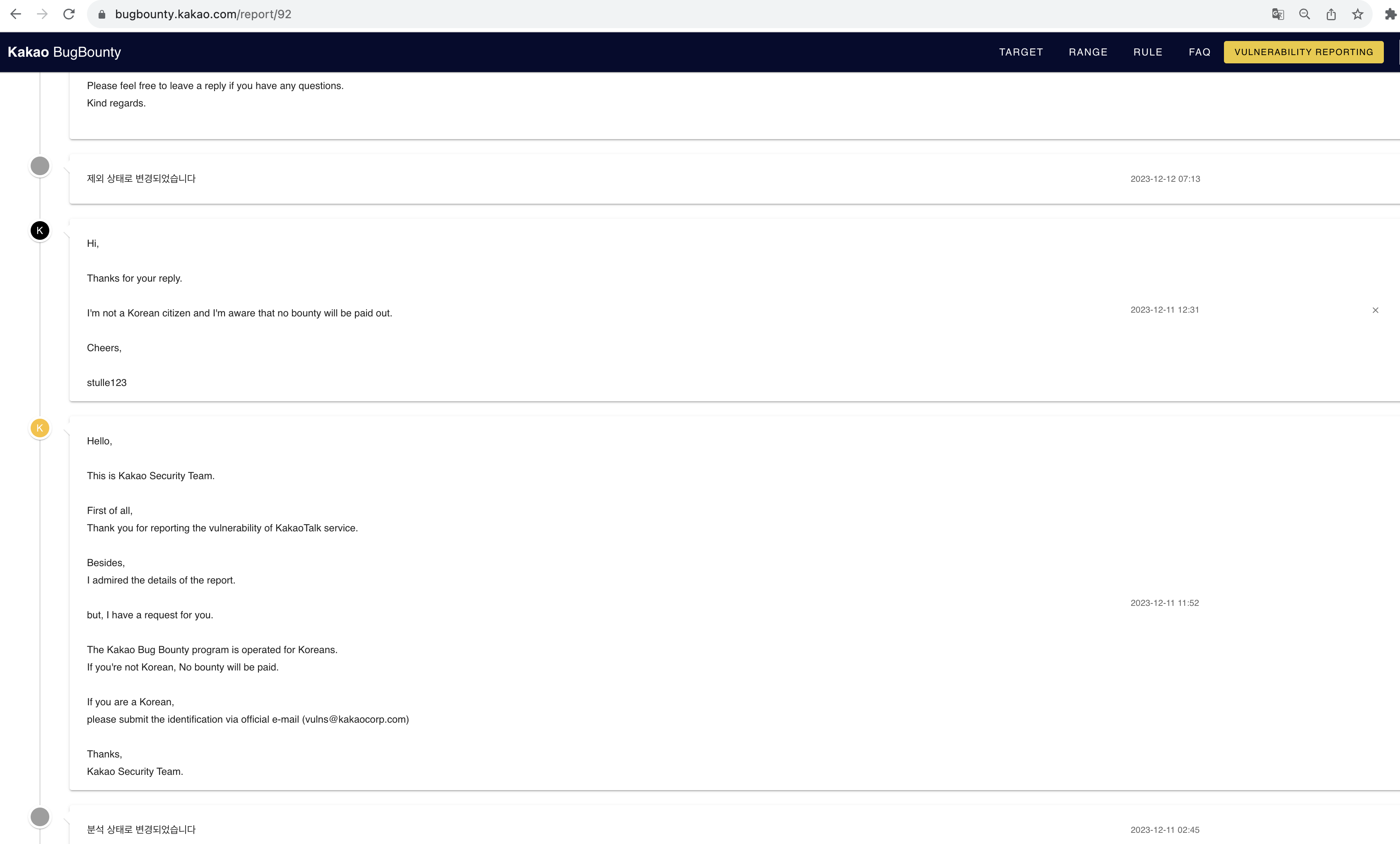1400x844 pixels.
Task: Click the yellow K avatar of Kakao Security Team
Action: (40, 428)
